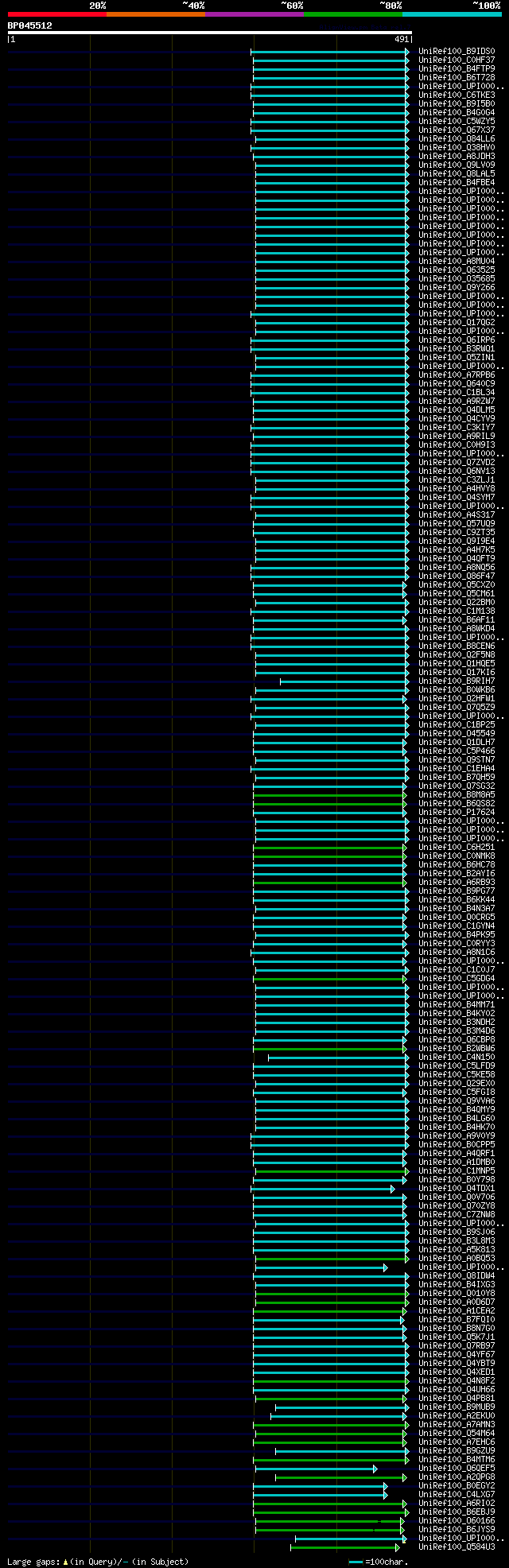Select the UniRef100_B4G0G4 entry
509x1568 pixels.
(457, 113)
